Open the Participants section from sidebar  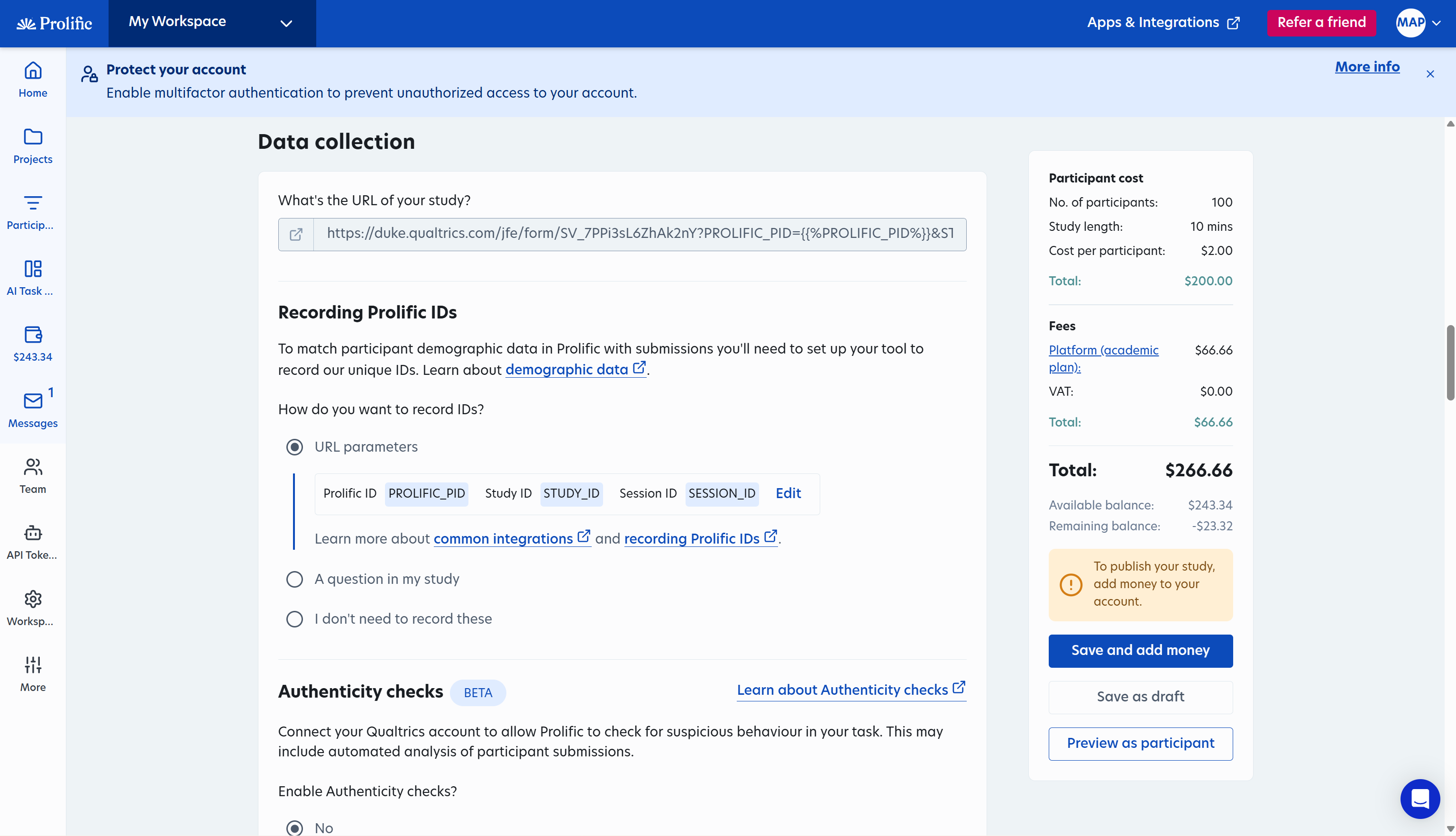pos(32,212)
